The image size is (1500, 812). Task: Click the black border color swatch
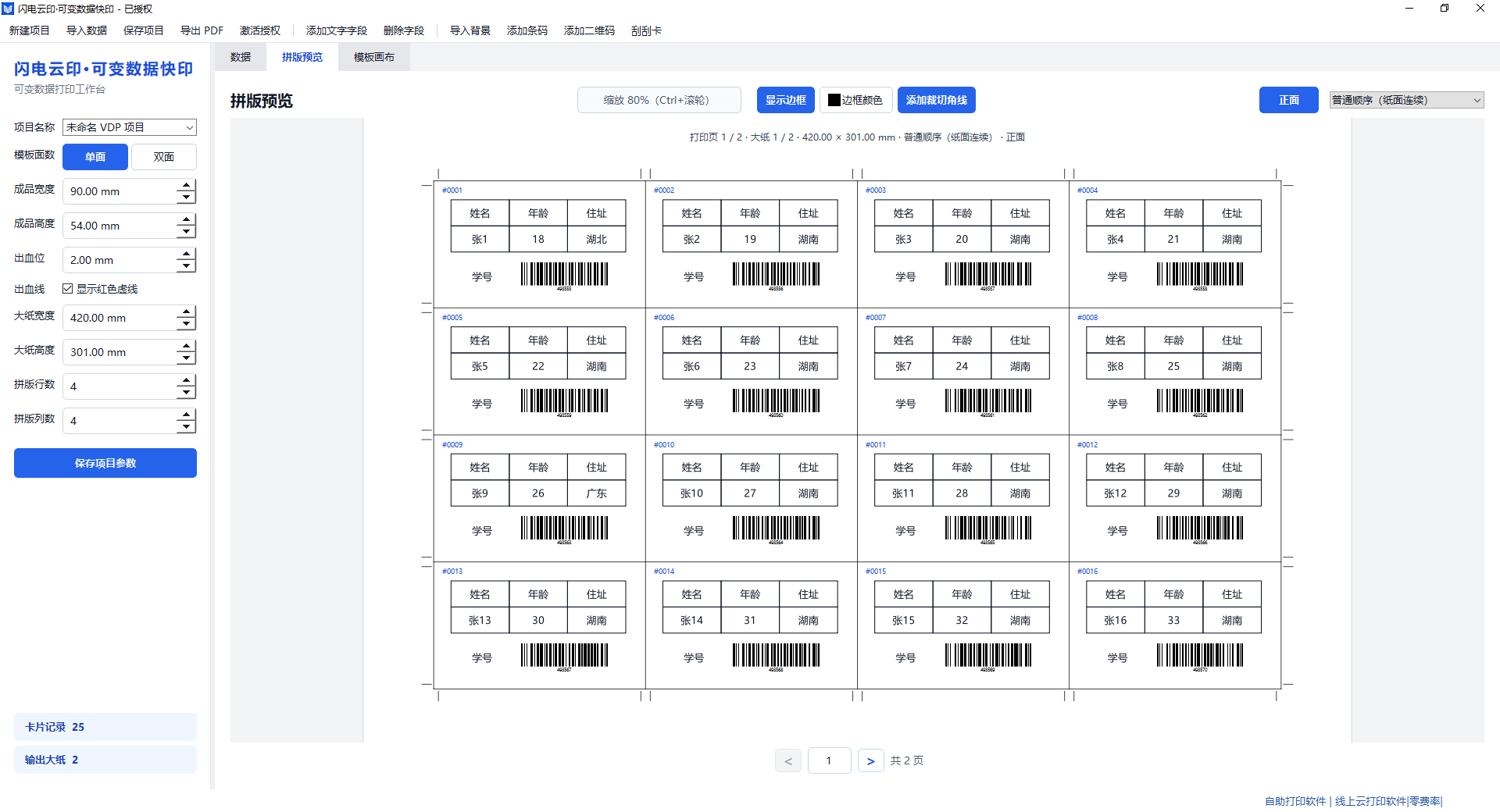pyautogui.click(x=834, y=100)
